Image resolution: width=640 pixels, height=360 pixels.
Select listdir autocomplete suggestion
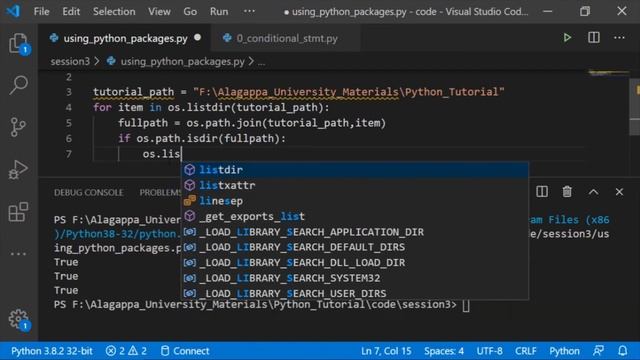point(354,169)
